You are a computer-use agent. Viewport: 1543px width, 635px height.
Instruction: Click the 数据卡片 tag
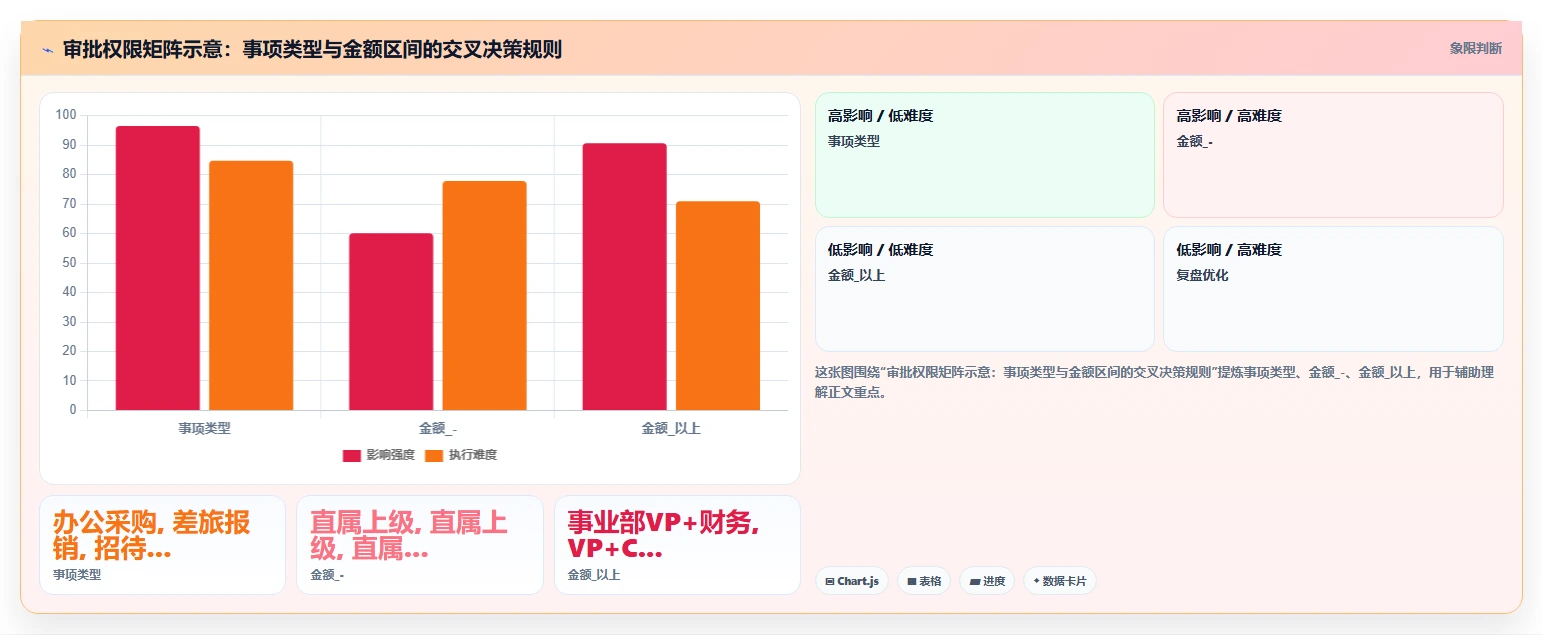pos(1060,581)
